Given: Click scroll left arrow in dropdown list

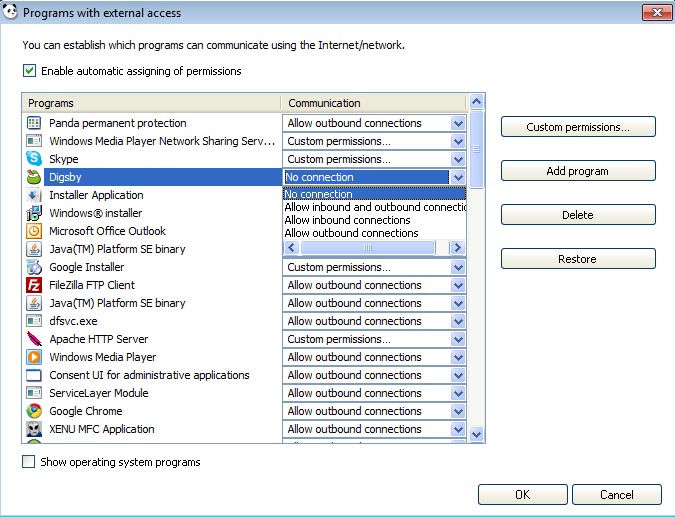Looking at the screenshot, I should pyautogui.click(x=291, y=248).
